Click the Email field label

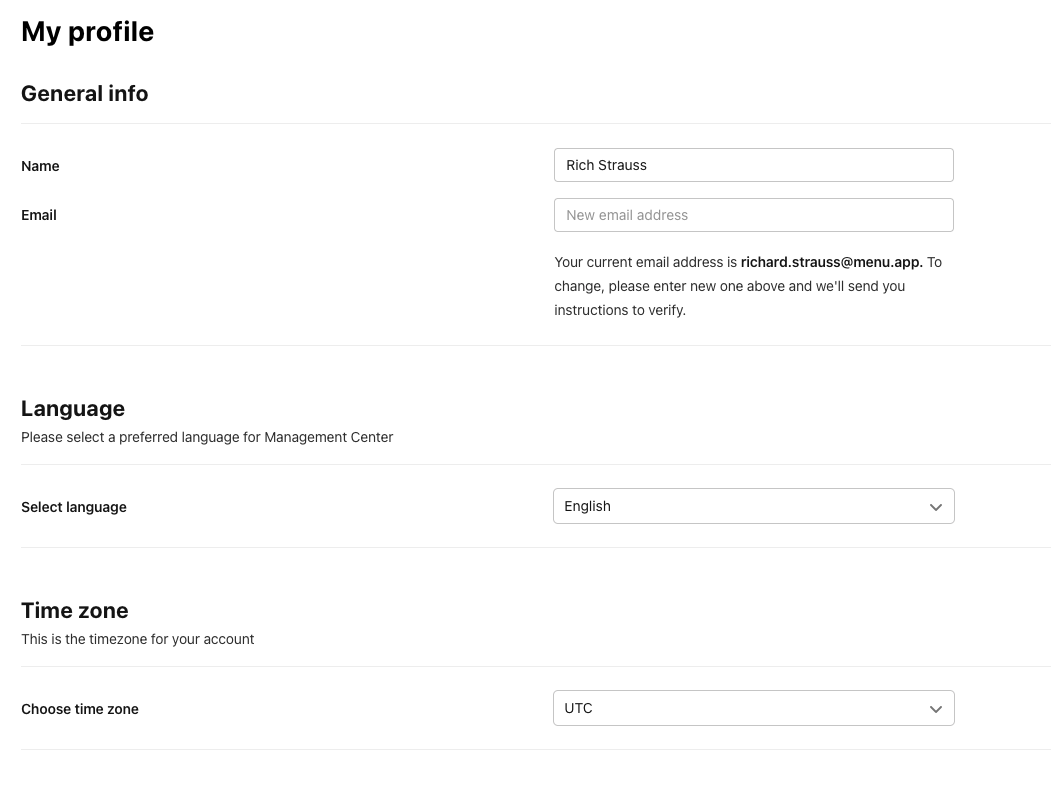(39, 215)
